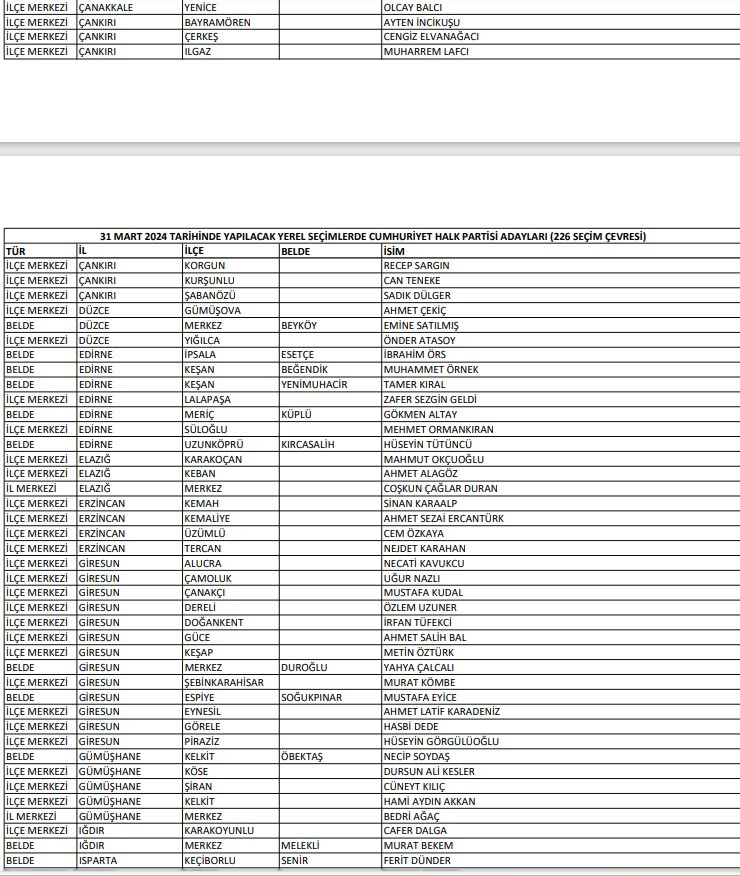Click the town cell ÖBEKTAŞ
The image size is (740, 876).
tap(302, 756)
